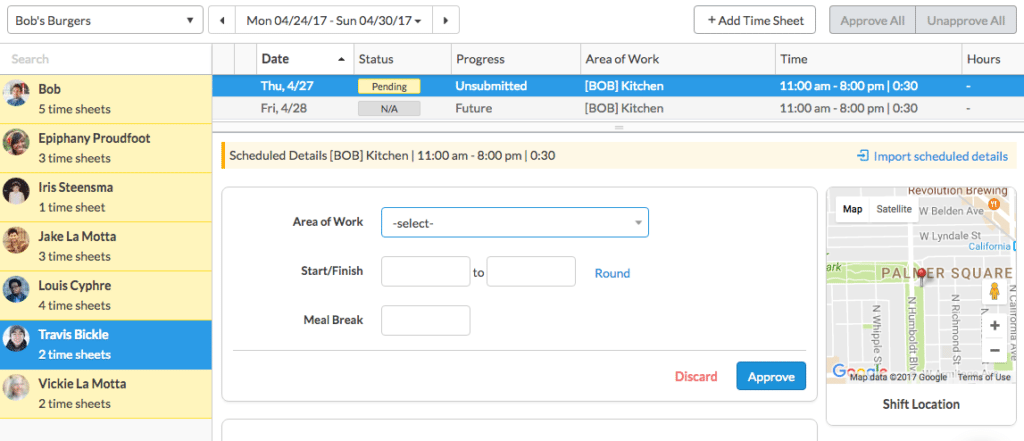Click Epiphany Proudfoot's avatar
This screenshot has height=441, width=1024.
16,142
